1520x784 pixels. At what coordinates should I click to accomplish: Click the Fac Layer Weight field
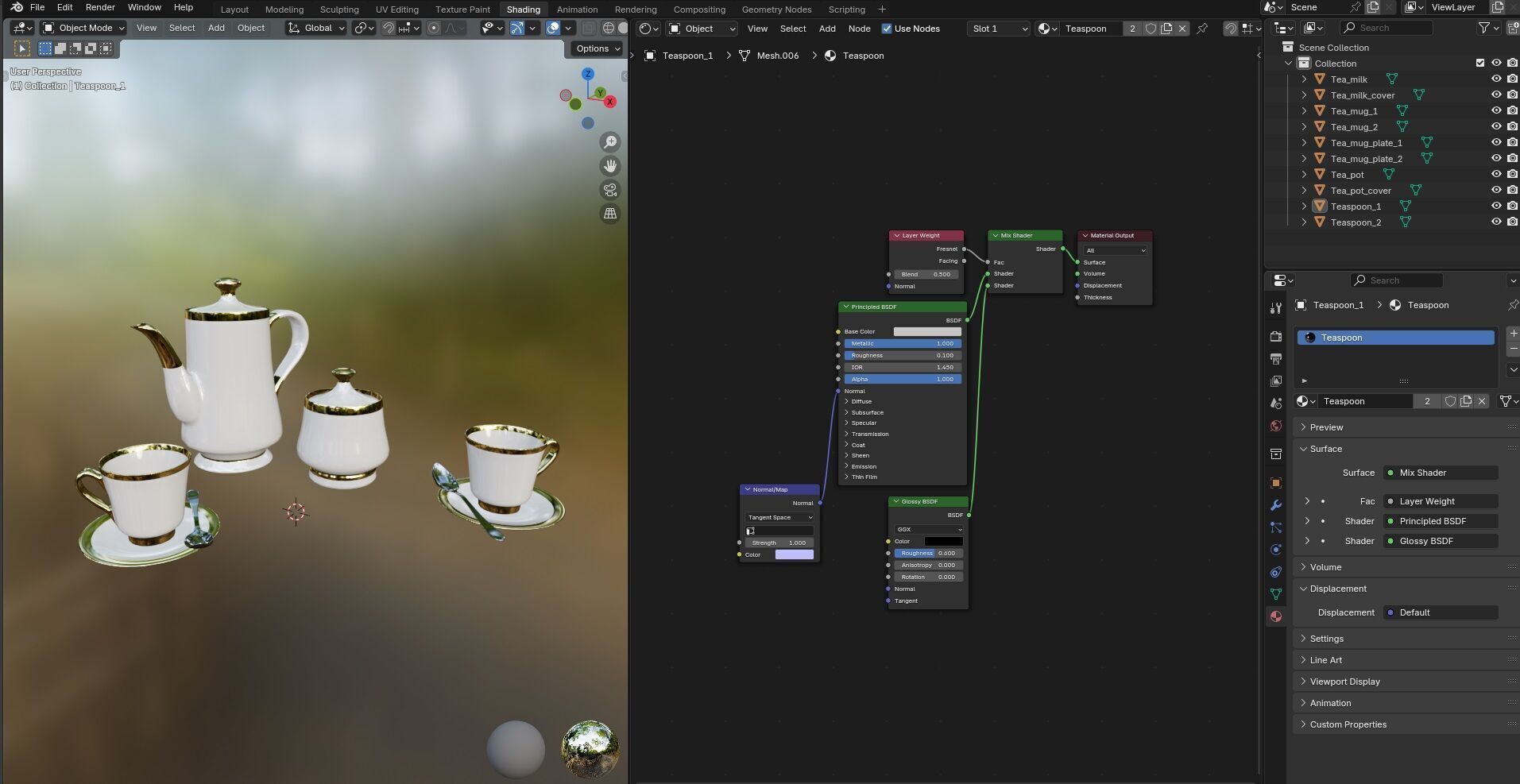click(1441, 501)
